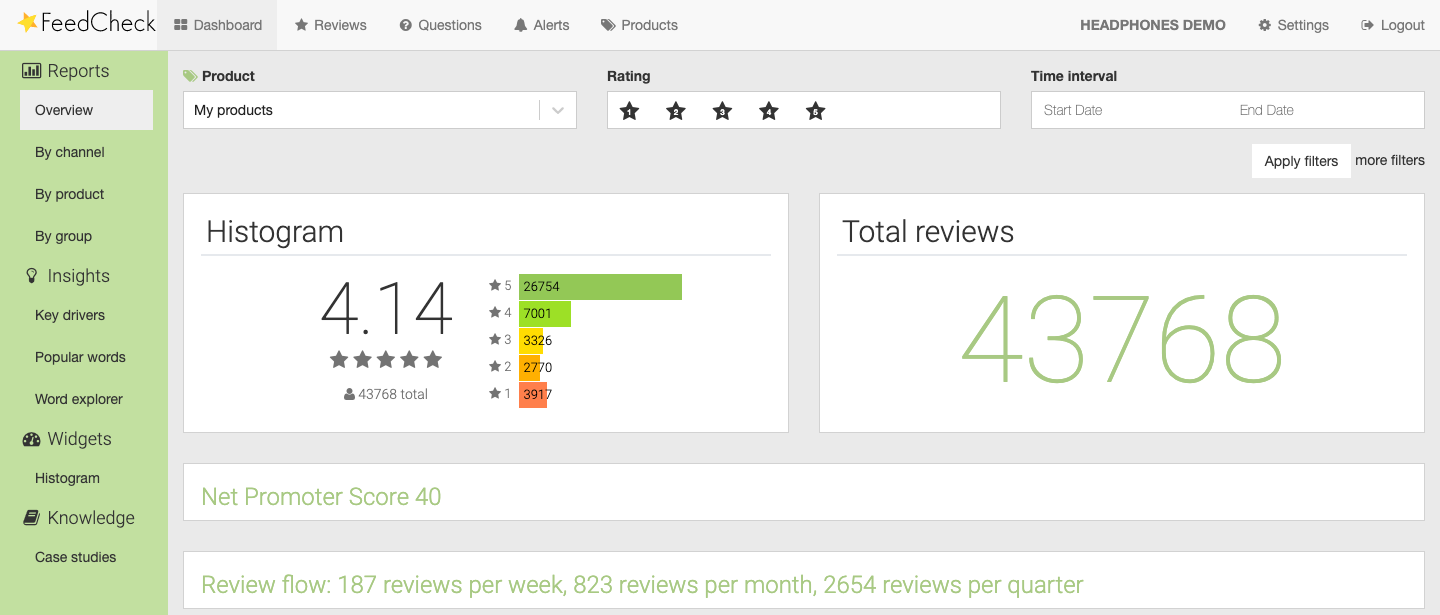Toggle the 3-star rating filter
Screen dimensions: 1440x615
722,111
